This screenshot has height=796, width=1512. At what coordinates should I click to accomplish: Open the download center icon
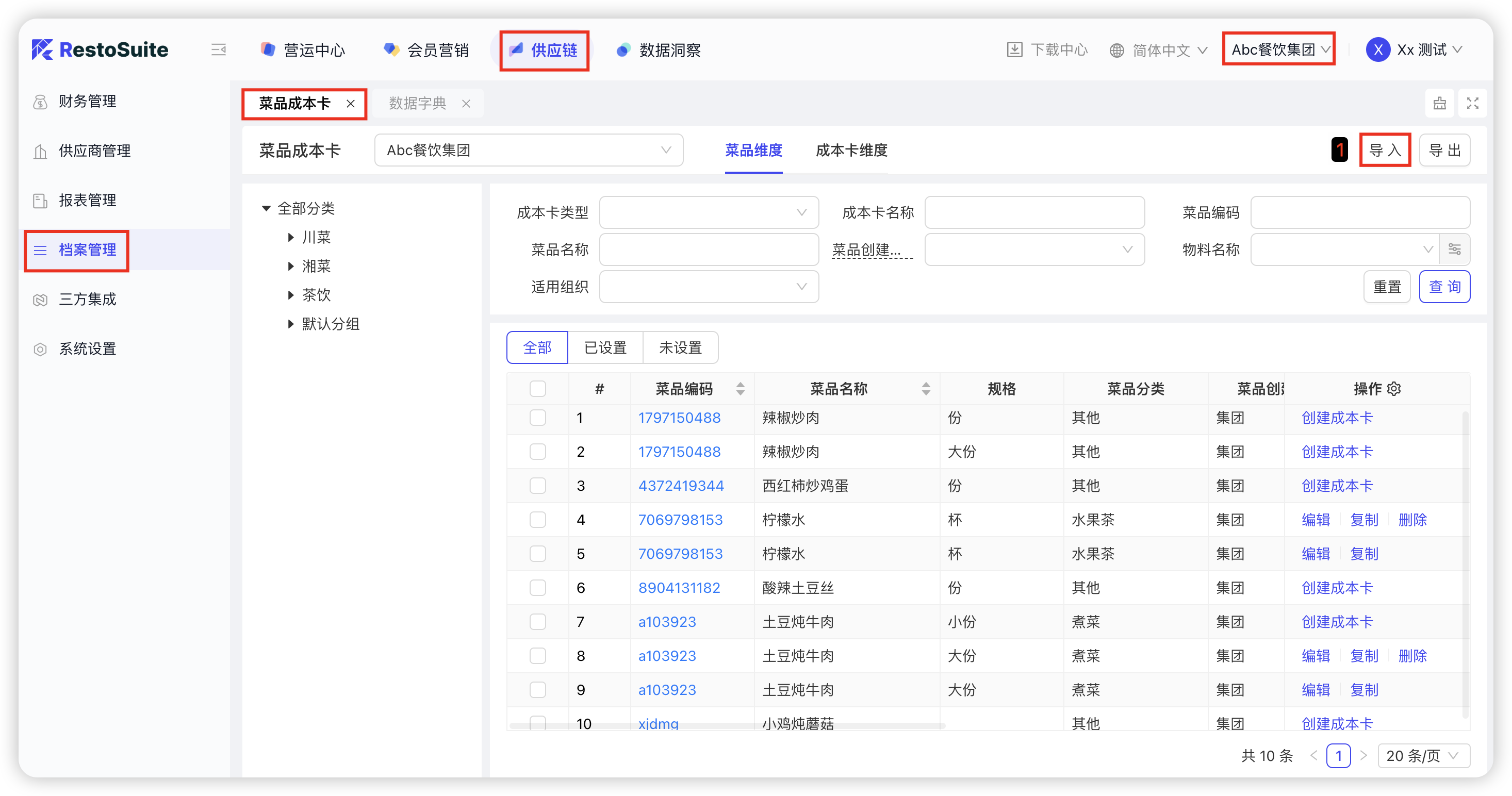click(1014, 50)
